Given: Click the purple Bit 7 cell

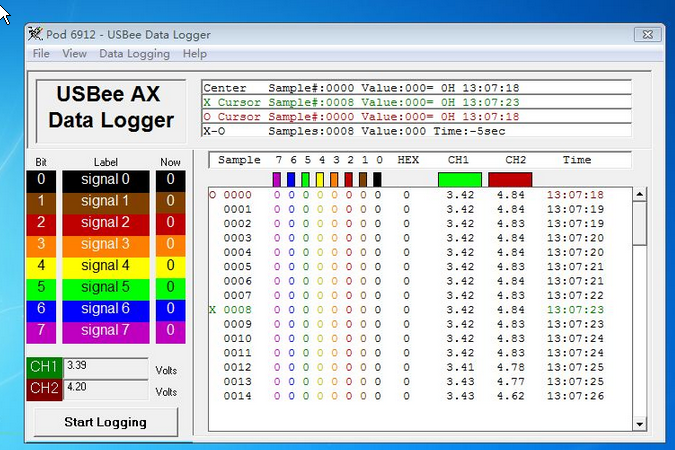Looking at the screenshot, I should pos(41,332).
